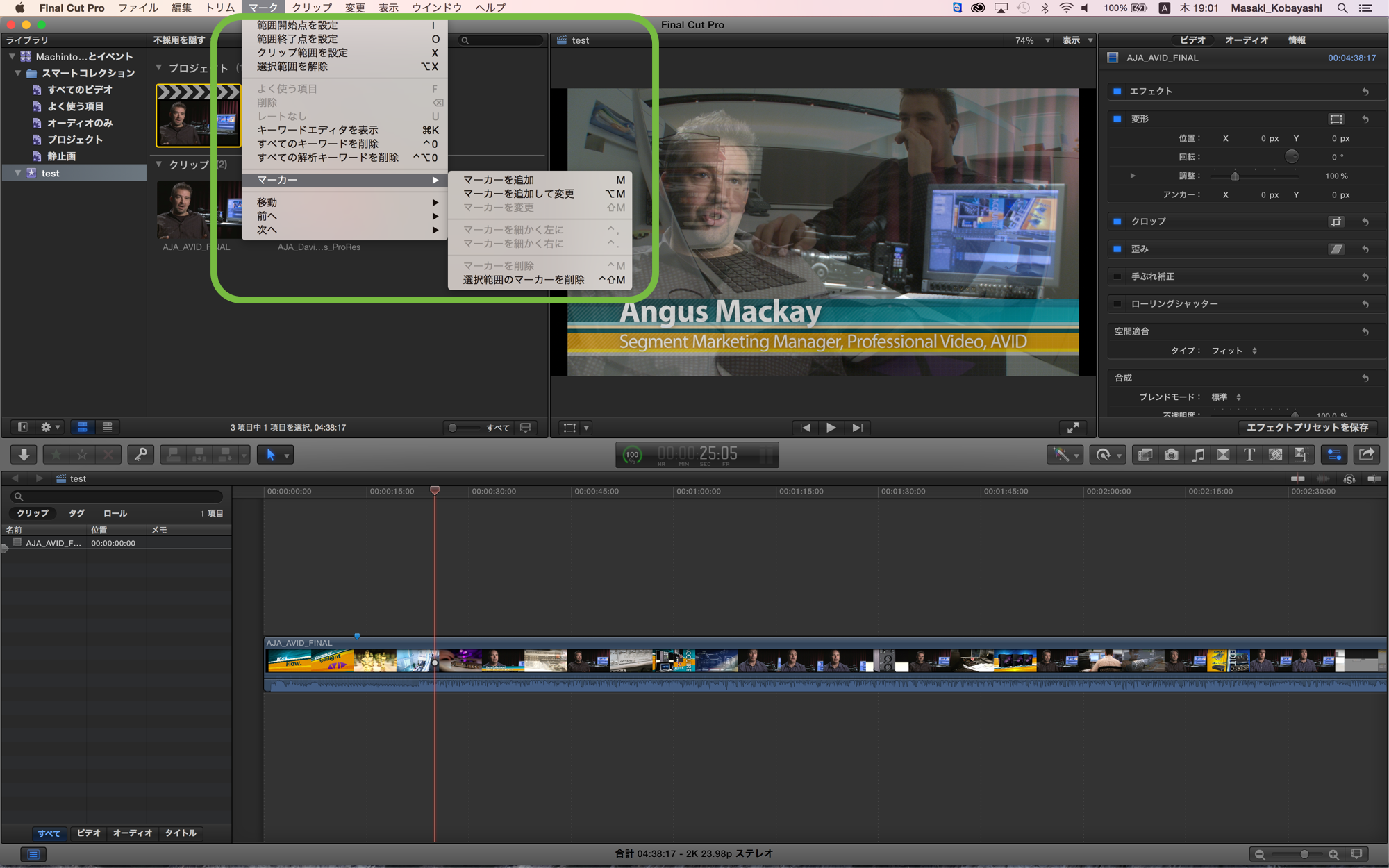
Task: Click the viewer play button
Action: [x=831, y=428]
